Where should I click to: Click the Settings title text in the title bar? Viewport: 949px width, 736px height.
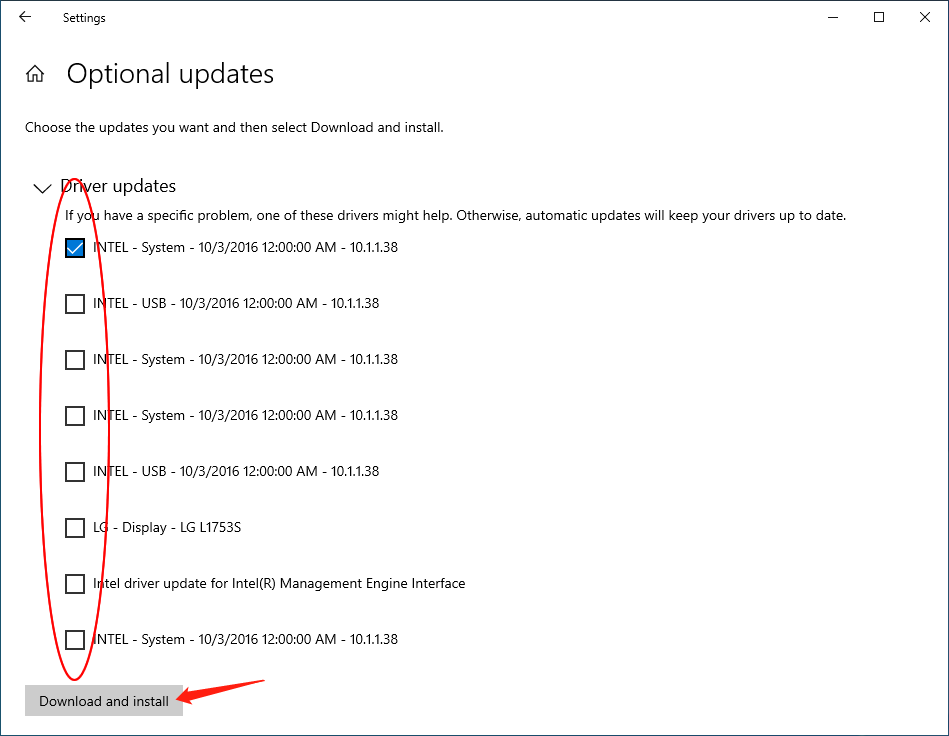point(84,18)
